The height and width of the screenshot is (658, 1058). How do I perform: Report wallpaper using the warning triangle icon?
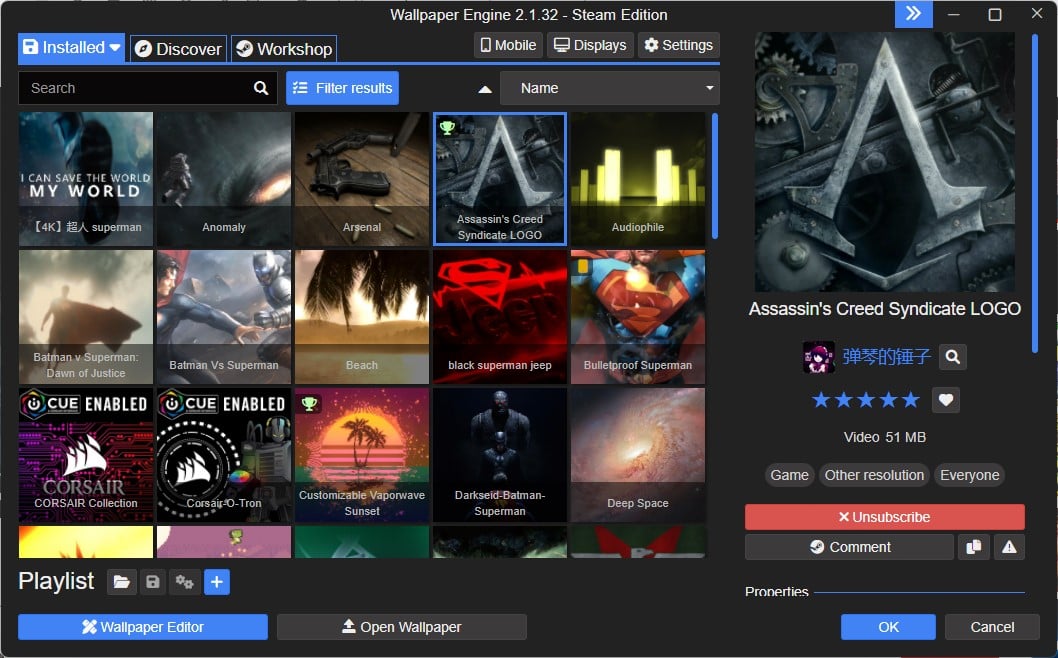point(1009,547)
